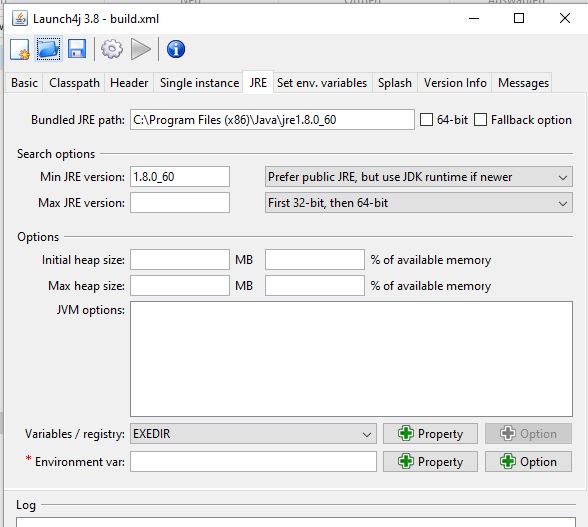The image size is (588, 527).
Task: Click the empty Max JRE version field
Action: coord(180,203)
